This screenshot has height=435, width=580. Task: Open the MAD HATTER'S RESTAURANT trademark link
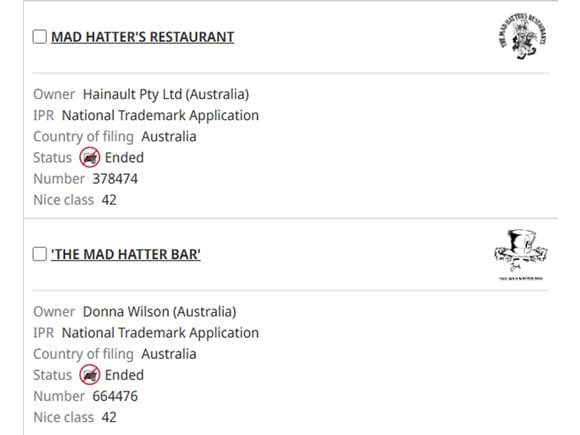[142, 37]
